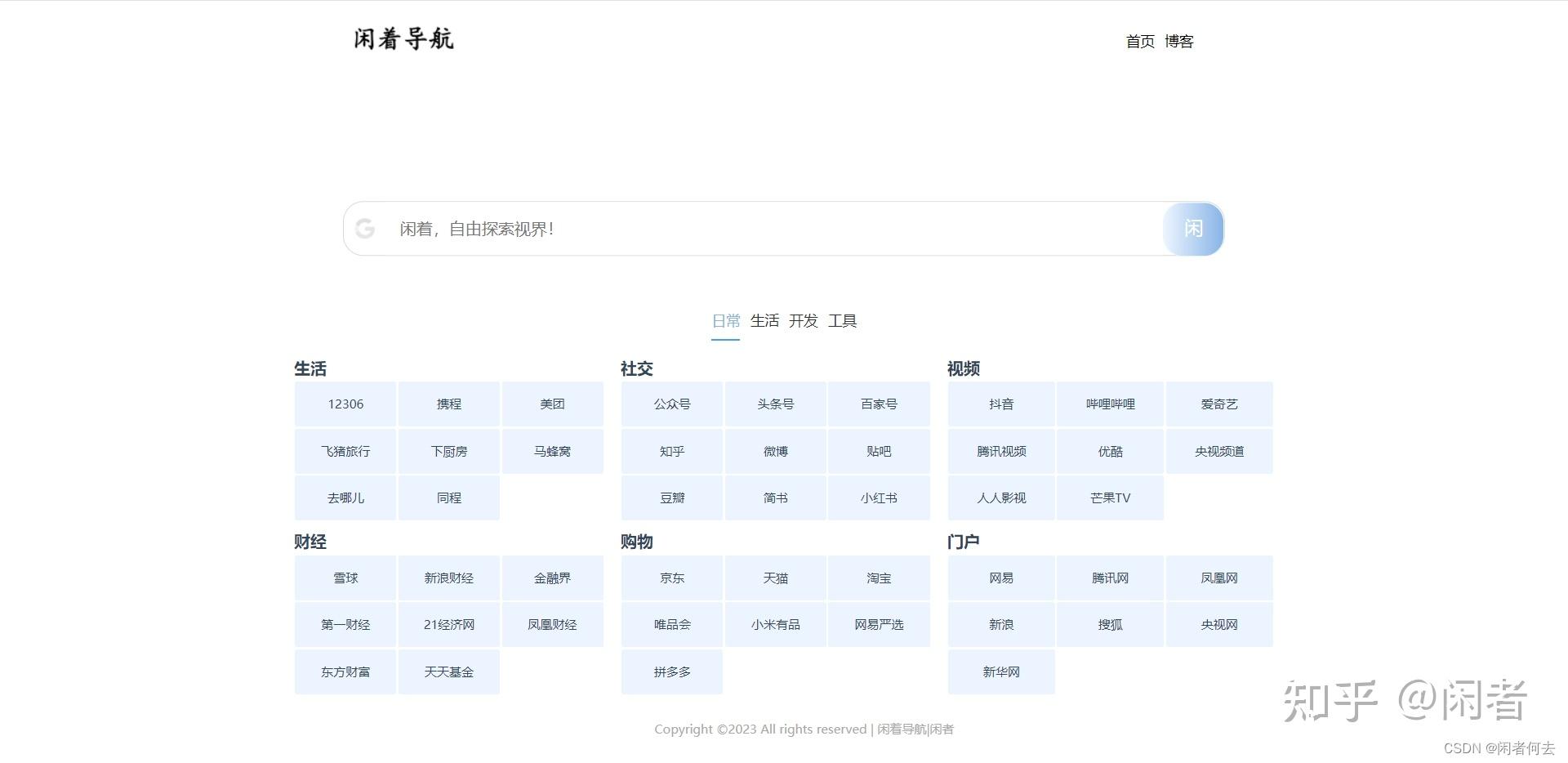Open the 网易严选 tile

coord(880,625)
